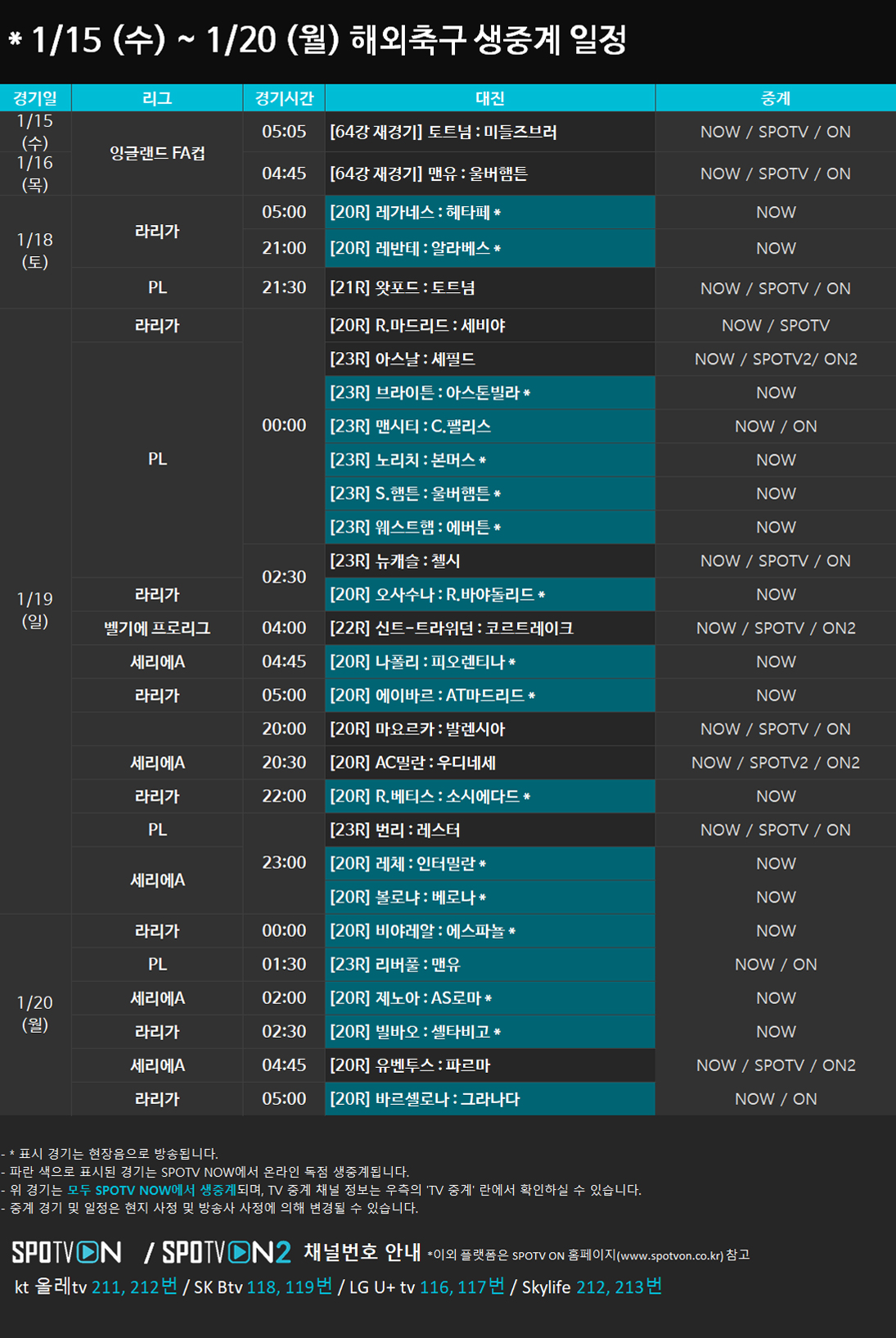
Task: Click the 대진 column header
Action: (x=489, y=98)
